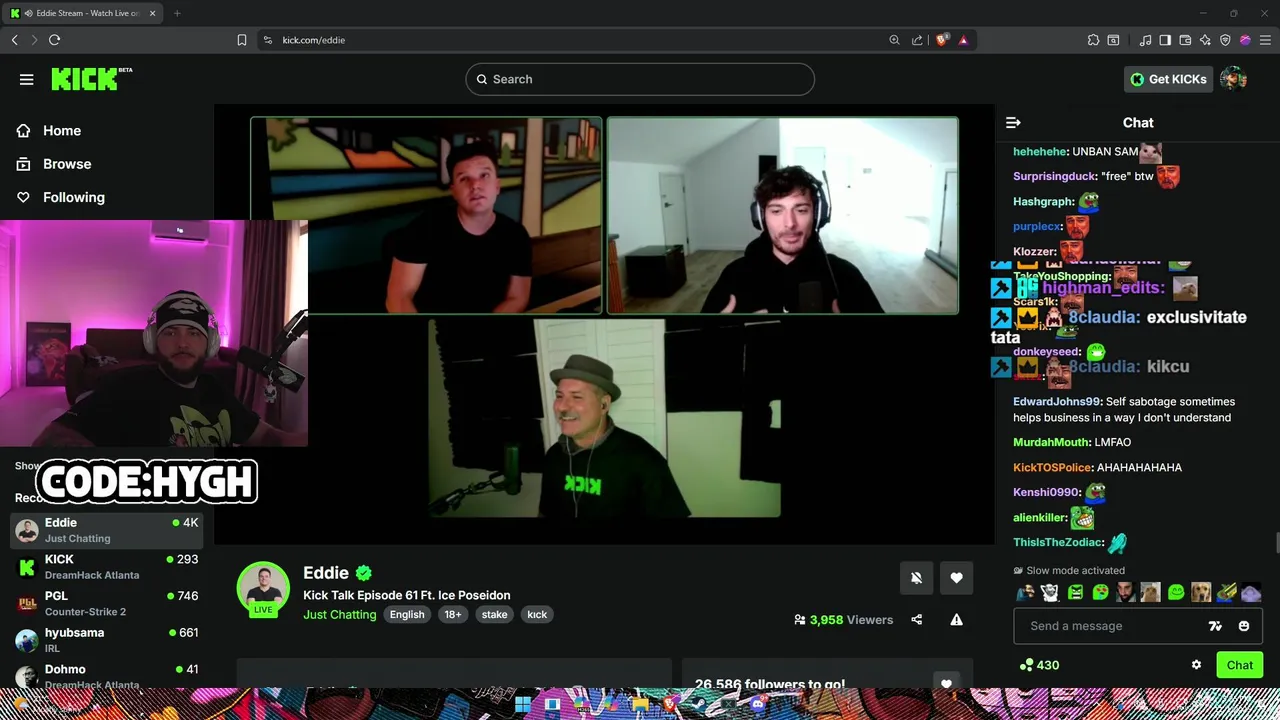Select the Eddie Stream browser tab
1280x720 pixels.
pyautogui.click(x=84, y=13)
